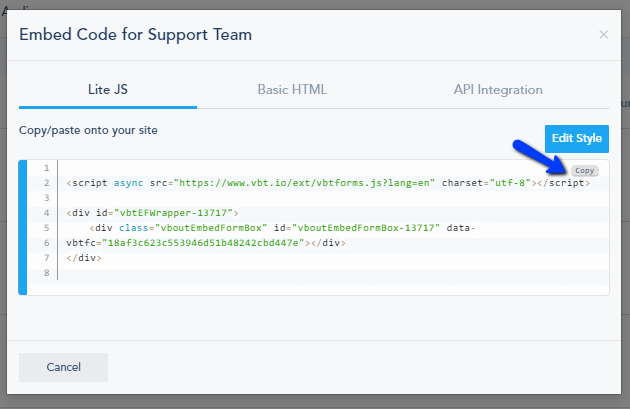Click the vboutEmbedFormBox class value
Viewport: 630px width, 409px height.
pos(207,228)
